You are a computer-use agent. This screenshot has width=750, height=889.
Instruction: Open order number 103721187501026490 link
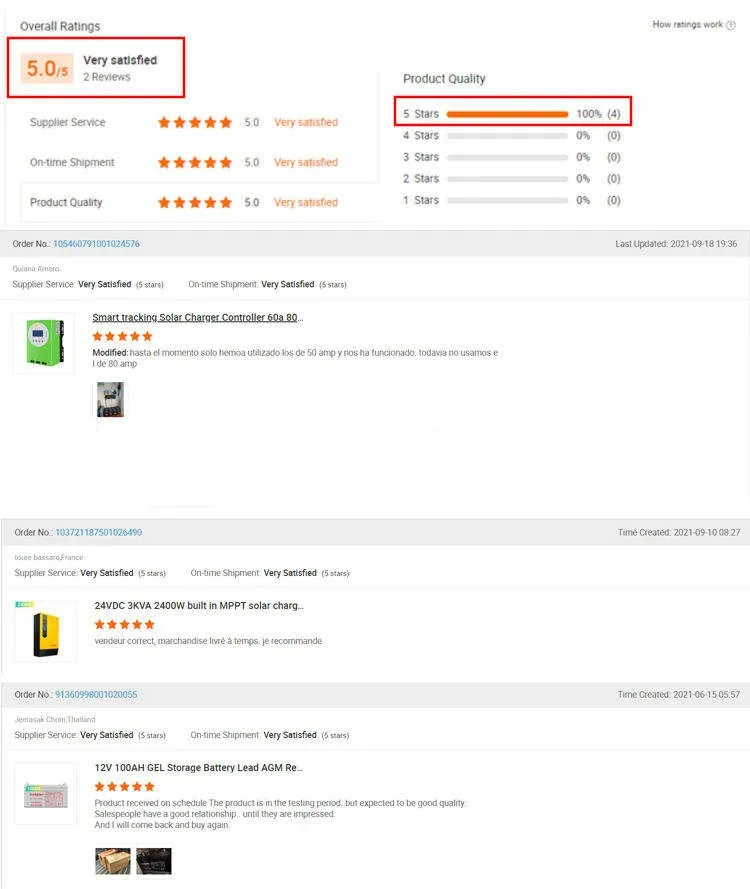[x=99, y=532]
